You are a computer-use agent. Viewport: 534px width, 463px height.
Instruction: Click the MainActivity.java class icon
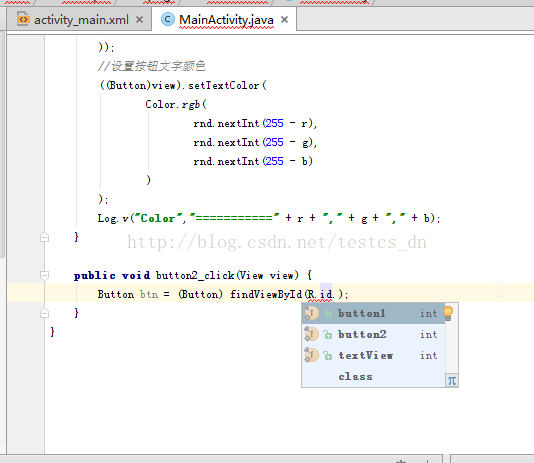pyautogui.click(x=168, y=19)
